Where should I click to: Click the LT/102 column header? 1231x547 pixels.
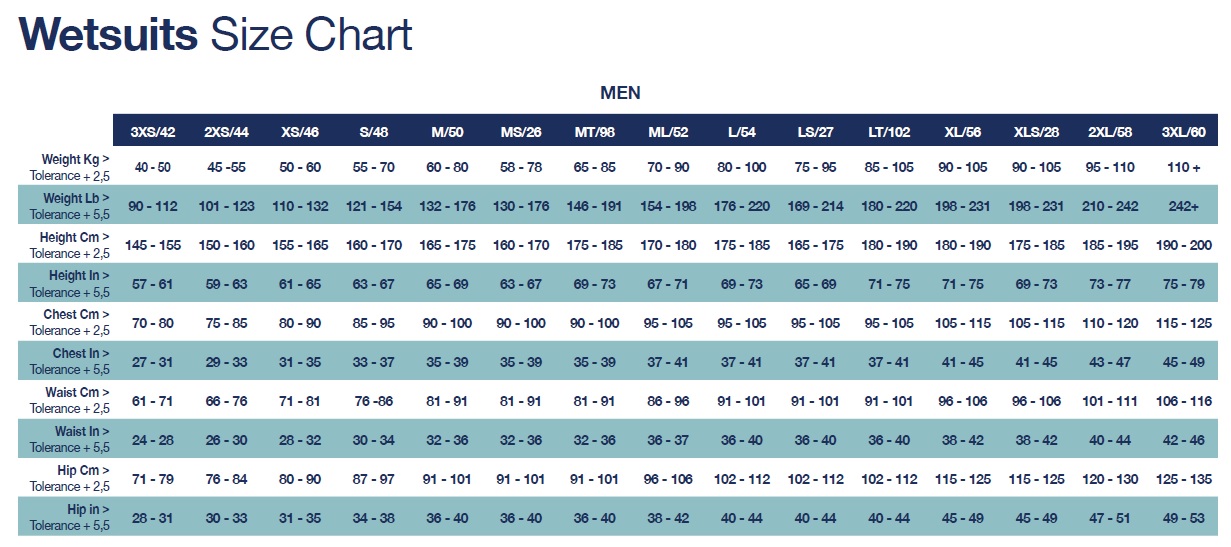pos(888,131)
